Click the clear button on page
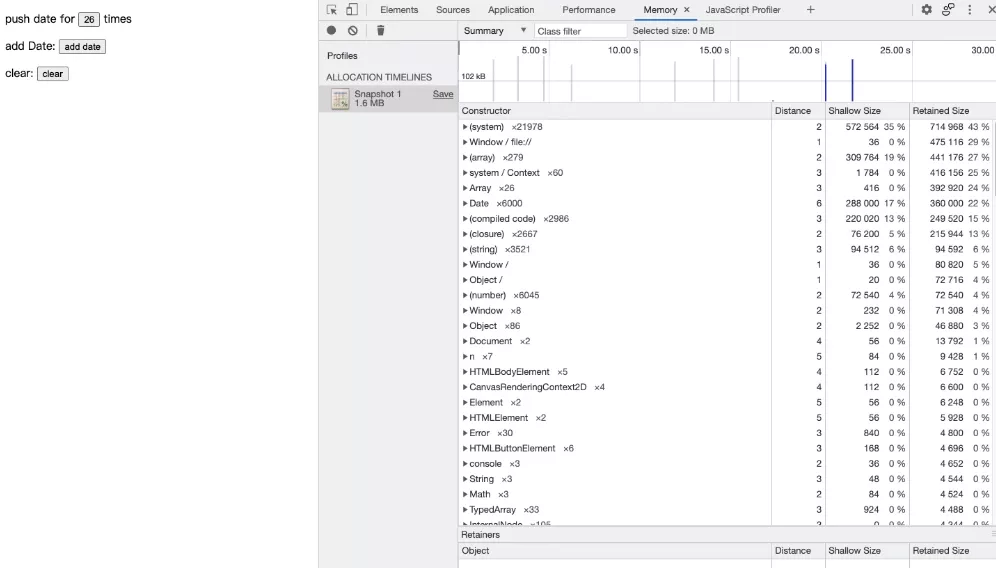 [x=53, y=74]
